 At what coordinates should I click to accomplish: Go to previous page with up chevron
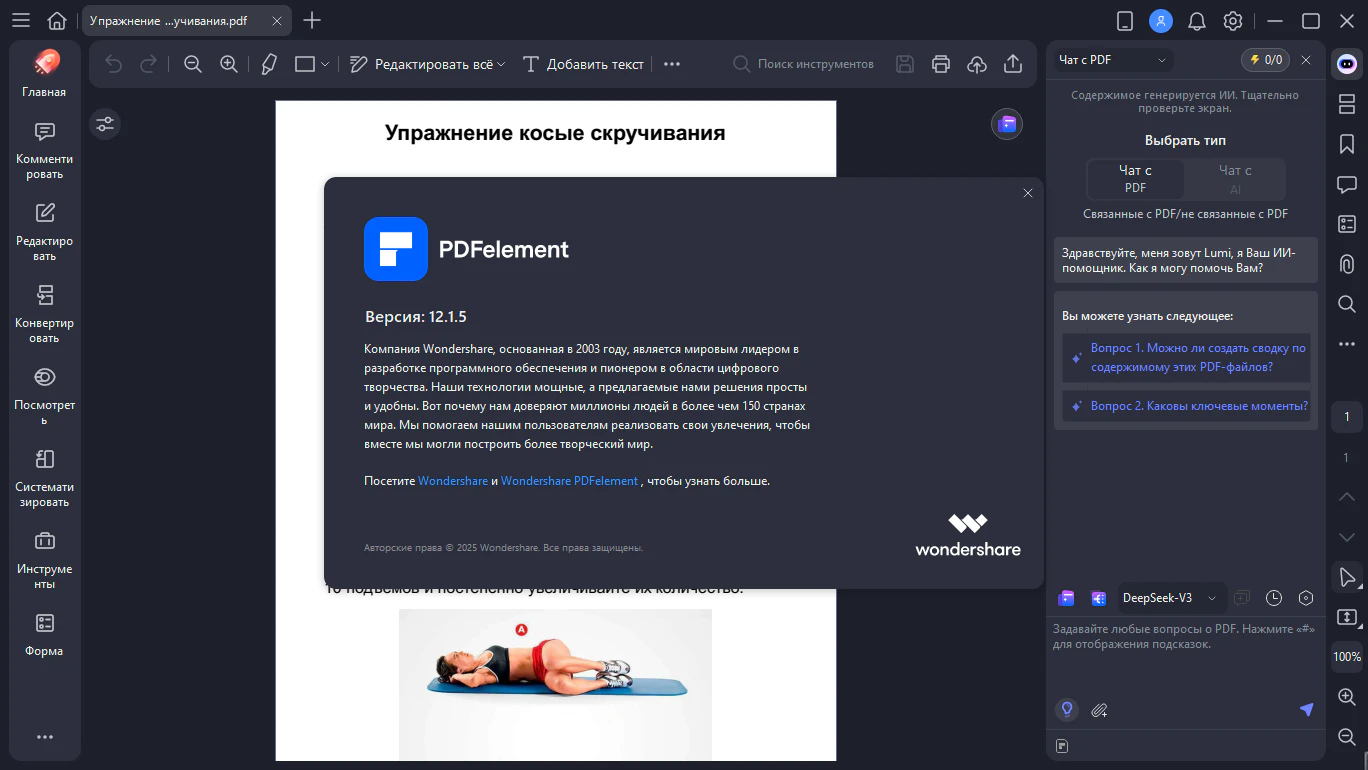click(1347, 497)
